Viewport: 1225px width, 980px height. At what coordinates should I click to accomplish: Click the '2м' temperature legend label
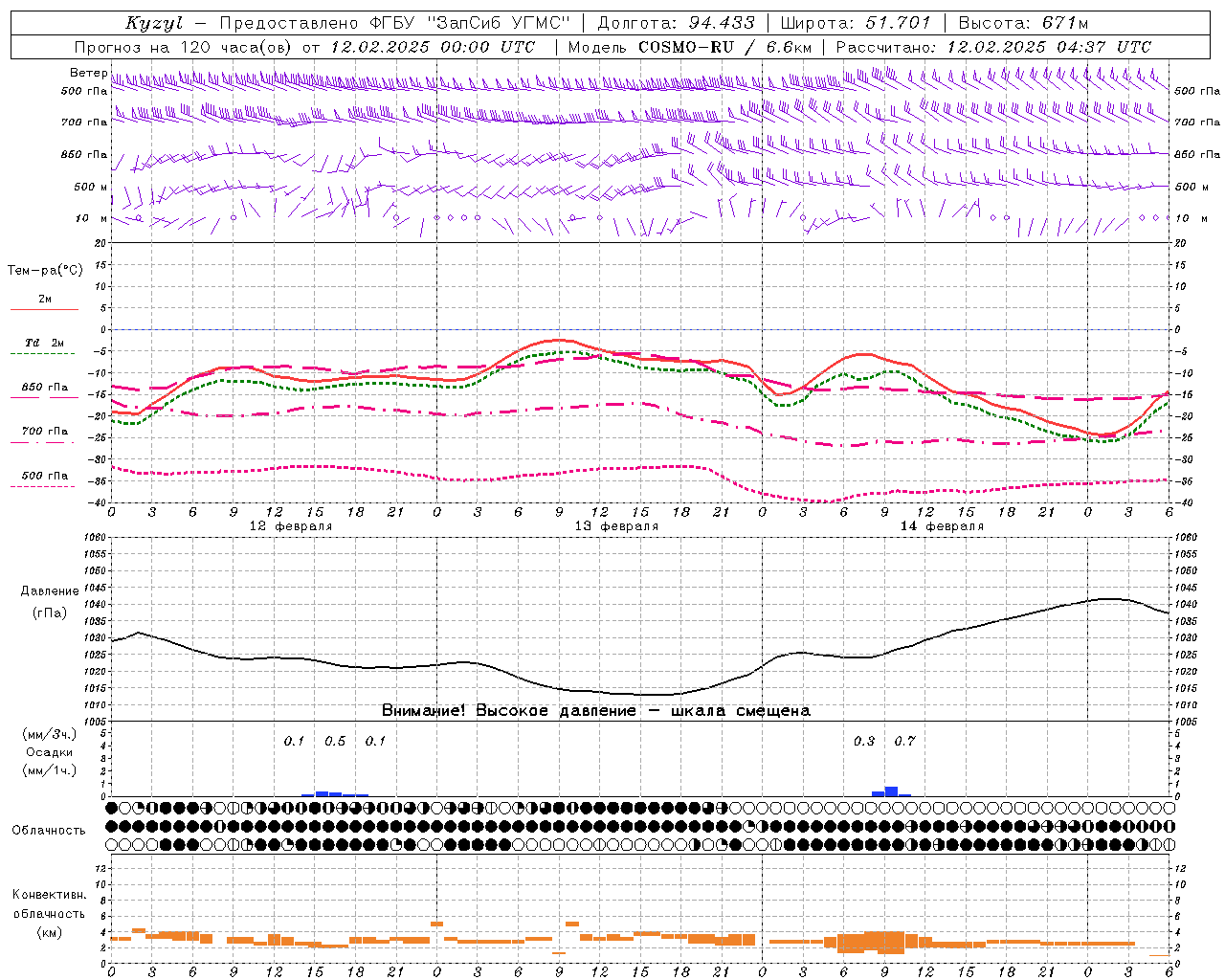[45, 300]
